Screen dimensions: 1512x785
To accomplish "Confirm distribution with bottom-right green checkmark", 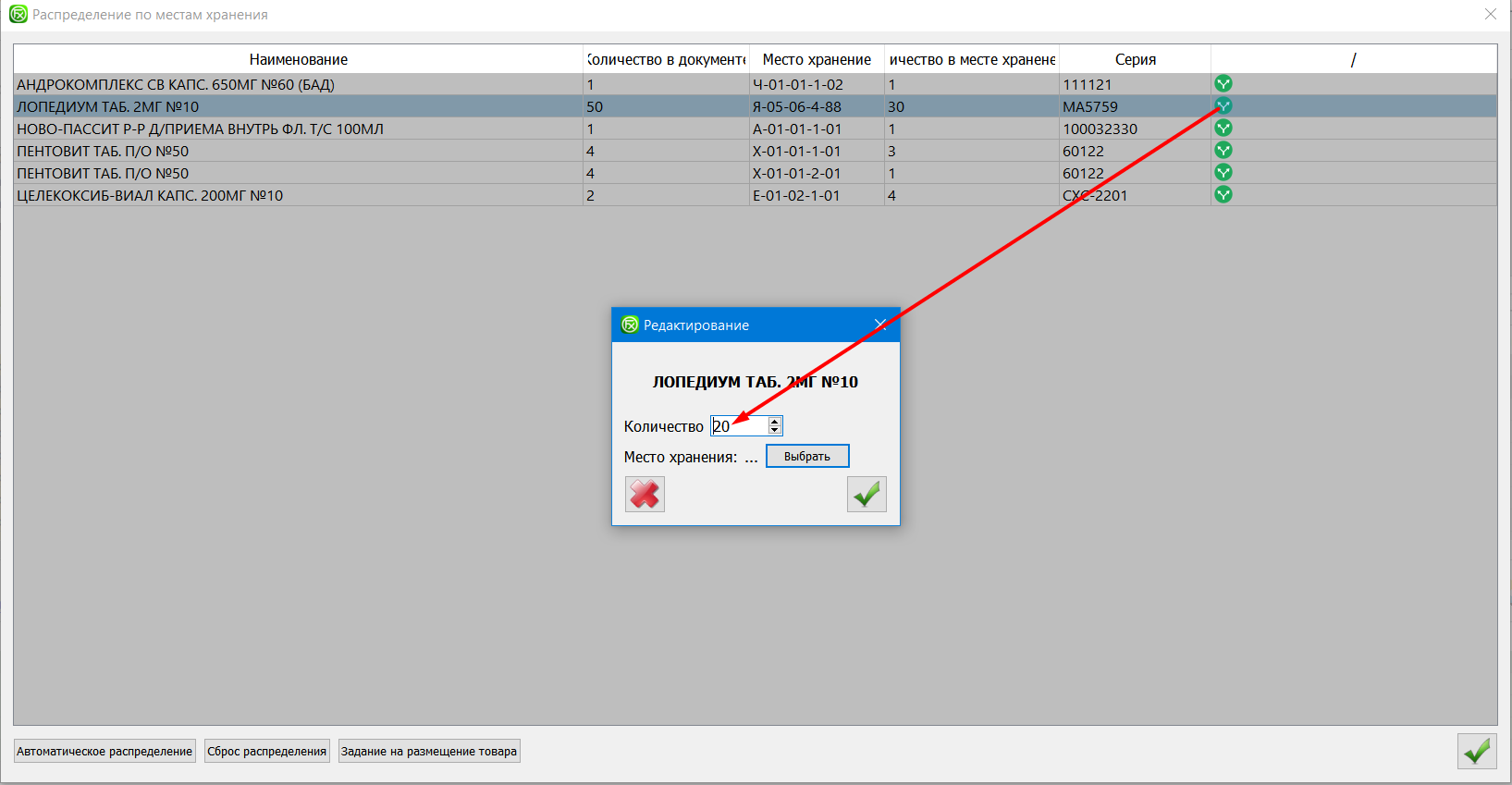I will click(x=1476, y=751).
